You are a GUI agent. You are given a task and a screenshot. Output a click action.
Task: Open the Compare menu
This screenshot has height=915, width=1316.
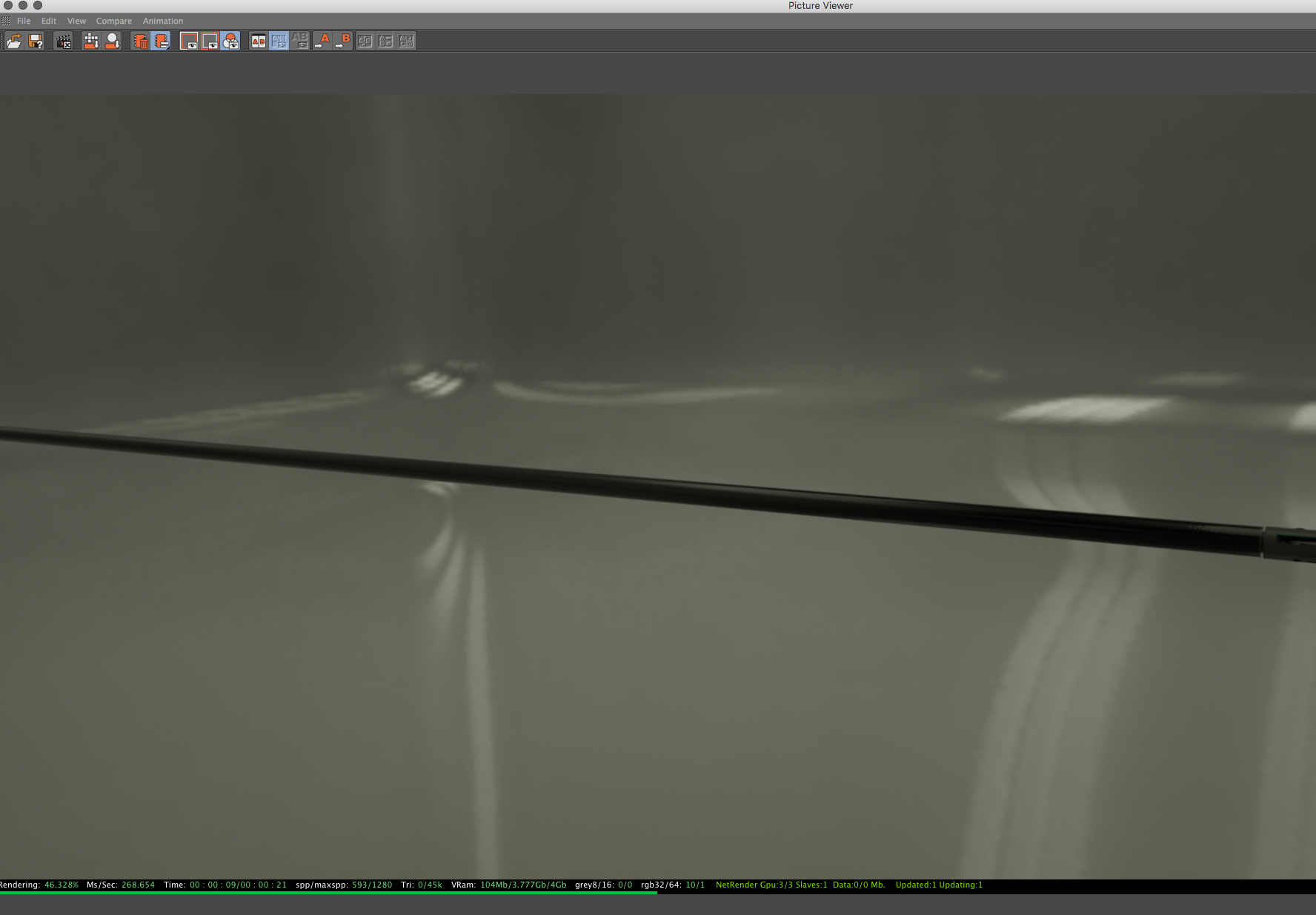[x=114, y=21]
